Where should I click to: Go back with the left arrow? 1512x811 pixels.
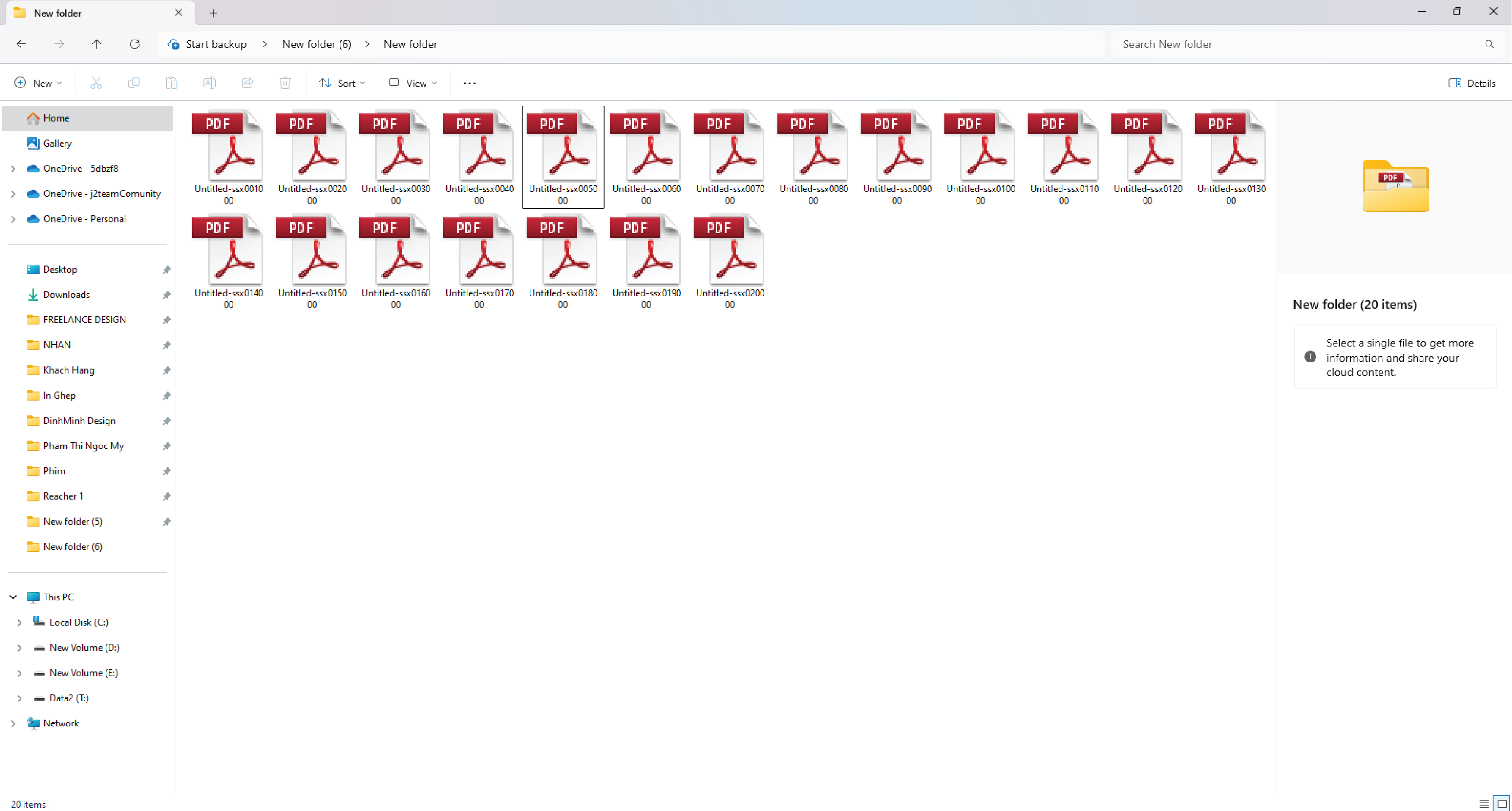pos(21,44)
